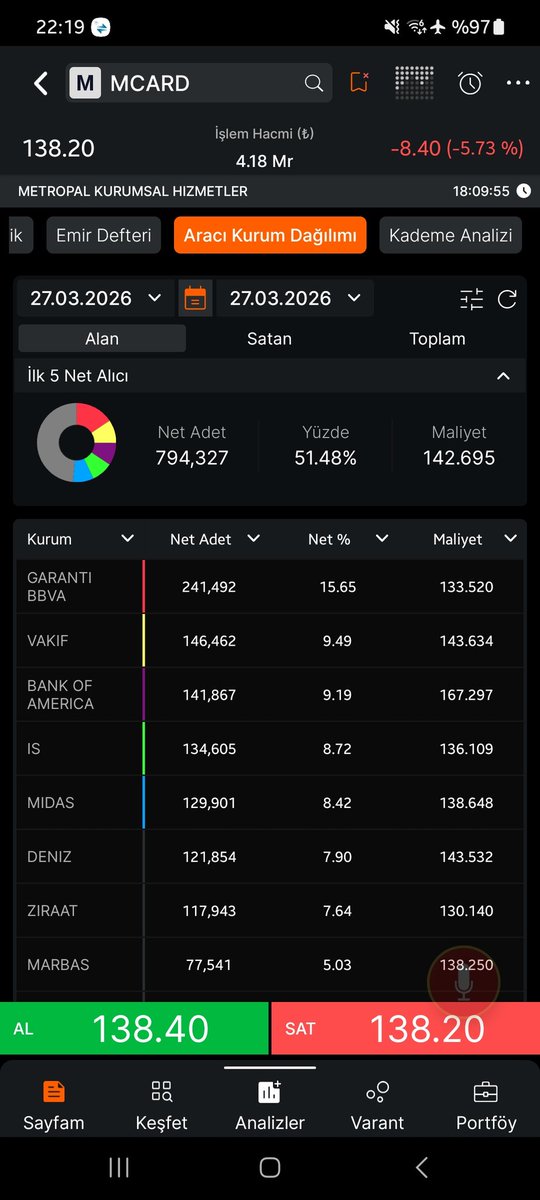Refresh the broker distribution data
This screenshot has height=1200, width=540.
[x=507, y=298]
